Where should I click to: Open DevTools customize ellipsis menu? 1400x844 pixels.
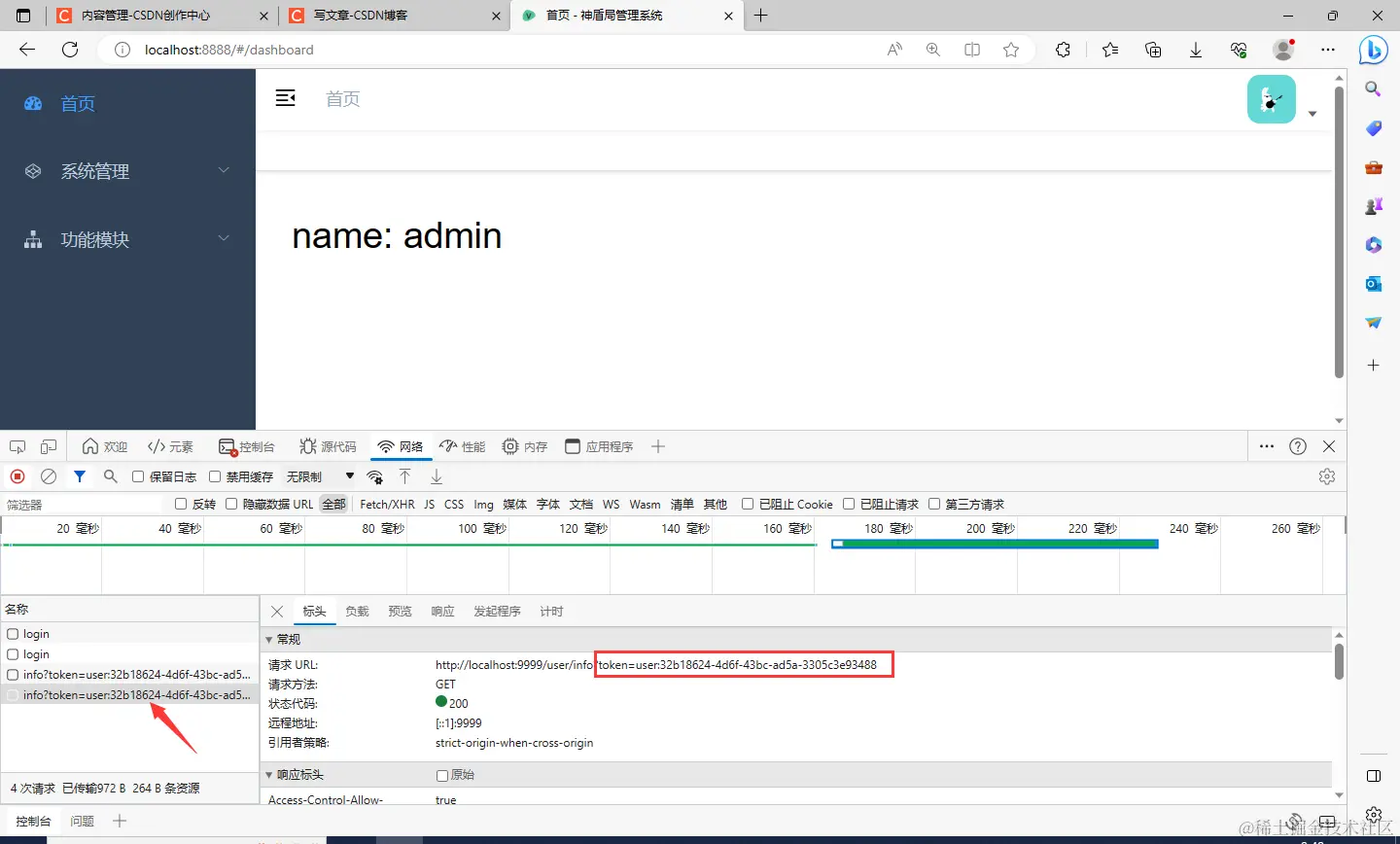click(x=1267, y=446)
